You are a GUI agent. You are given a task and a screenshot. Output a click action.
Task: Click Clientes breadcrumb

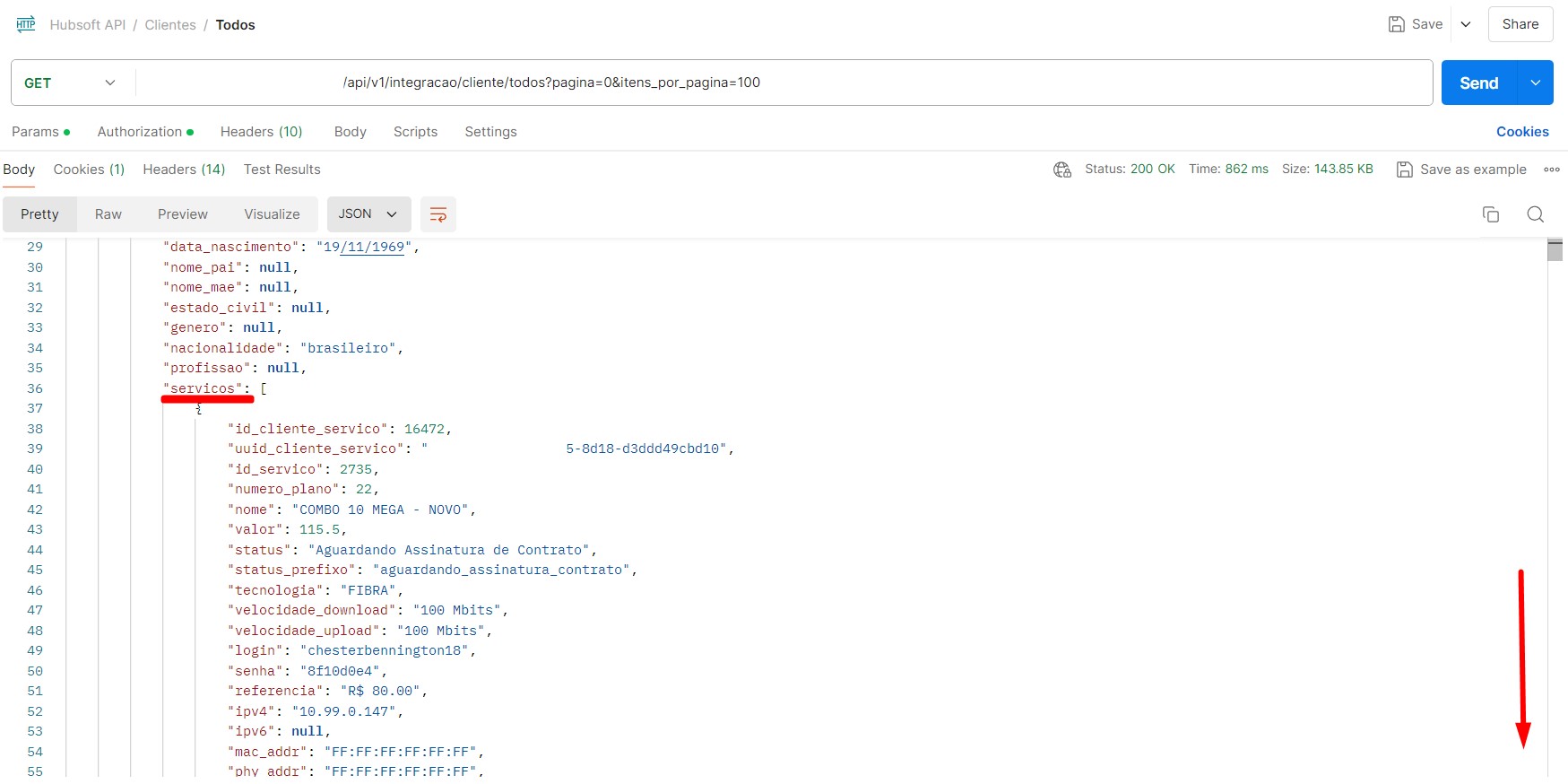(170, 25)
